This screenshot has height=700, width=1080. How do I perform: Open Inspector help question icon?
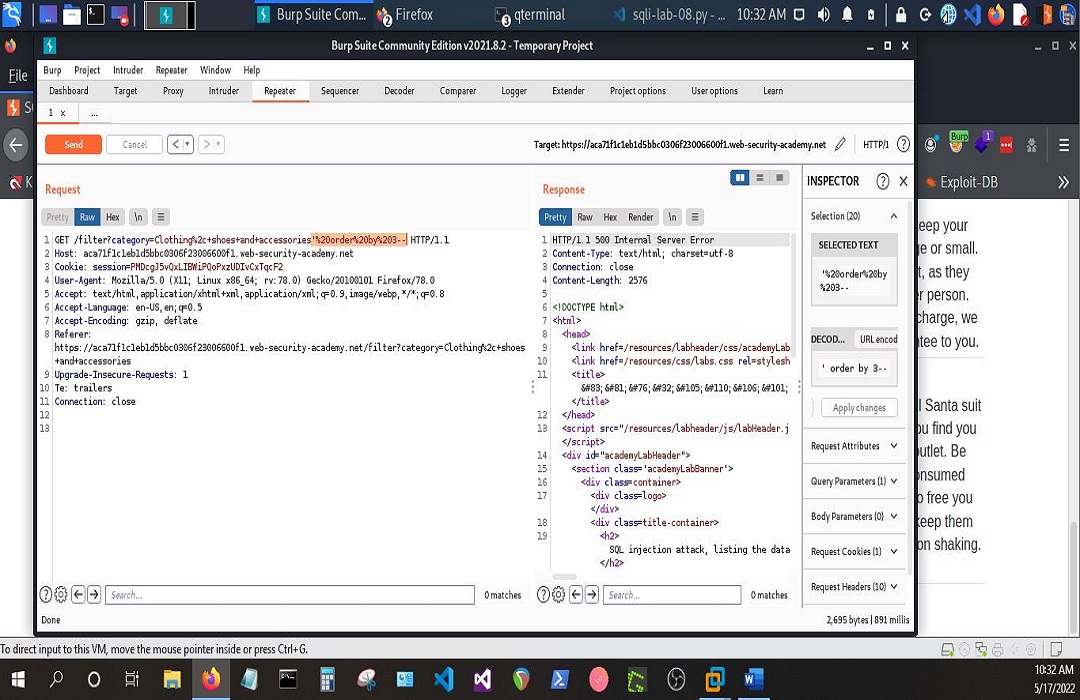882,181
